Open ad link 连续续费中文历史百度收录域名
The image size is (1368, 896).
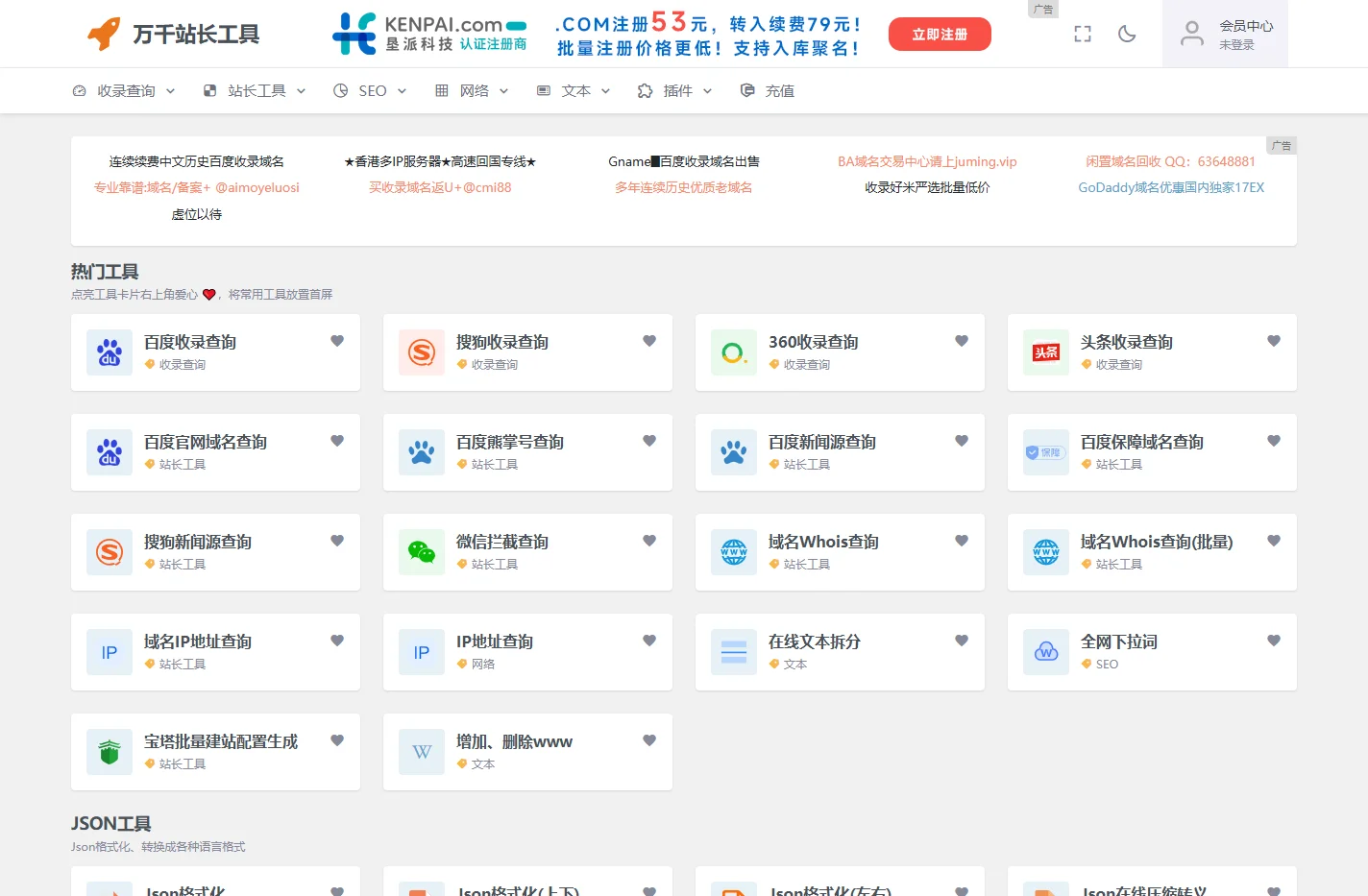point(196,161)
